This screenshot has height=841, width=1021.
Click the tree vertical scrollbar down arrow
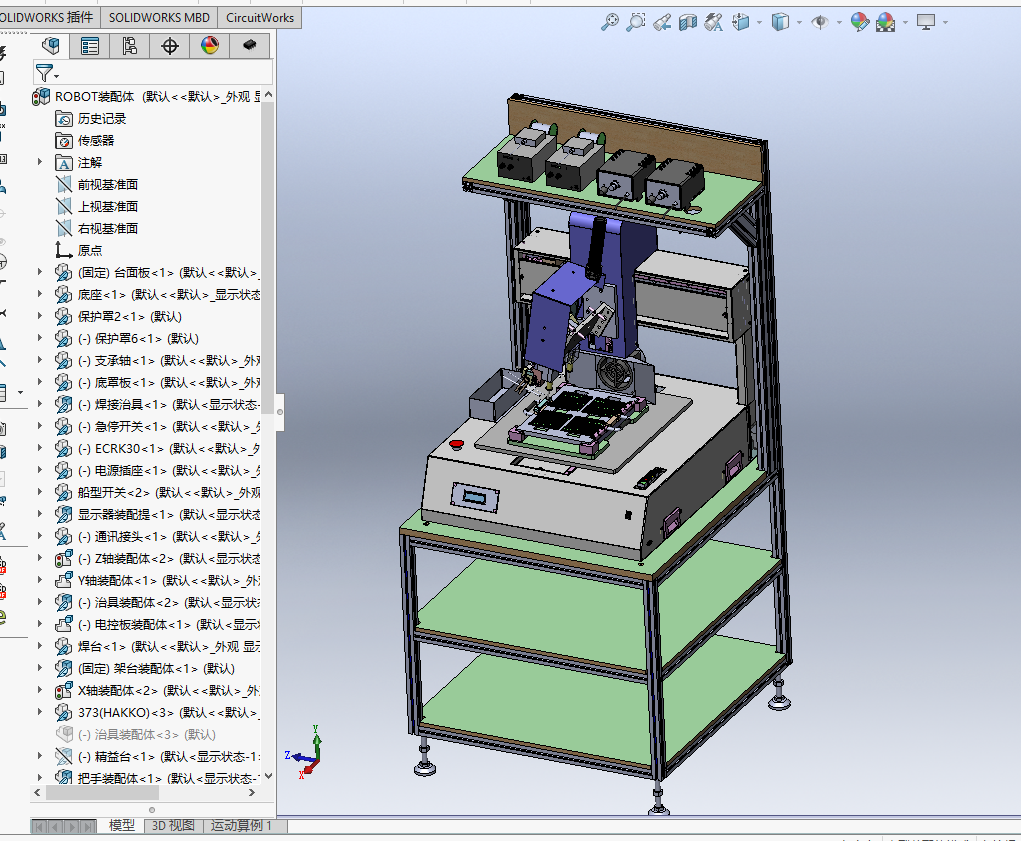268,777
